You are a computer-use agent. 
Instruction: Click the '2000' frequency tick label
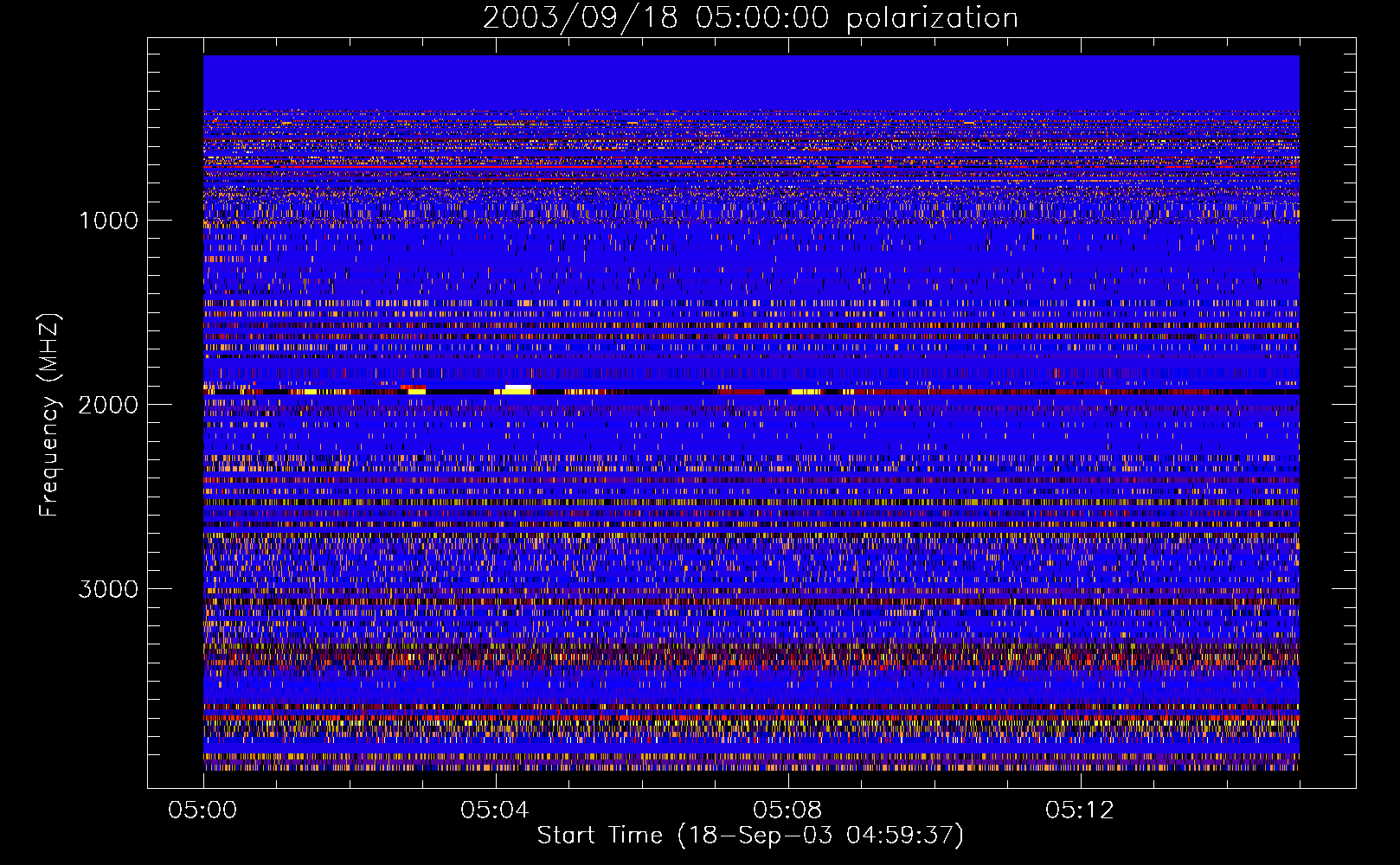click(x=108, y=405)
